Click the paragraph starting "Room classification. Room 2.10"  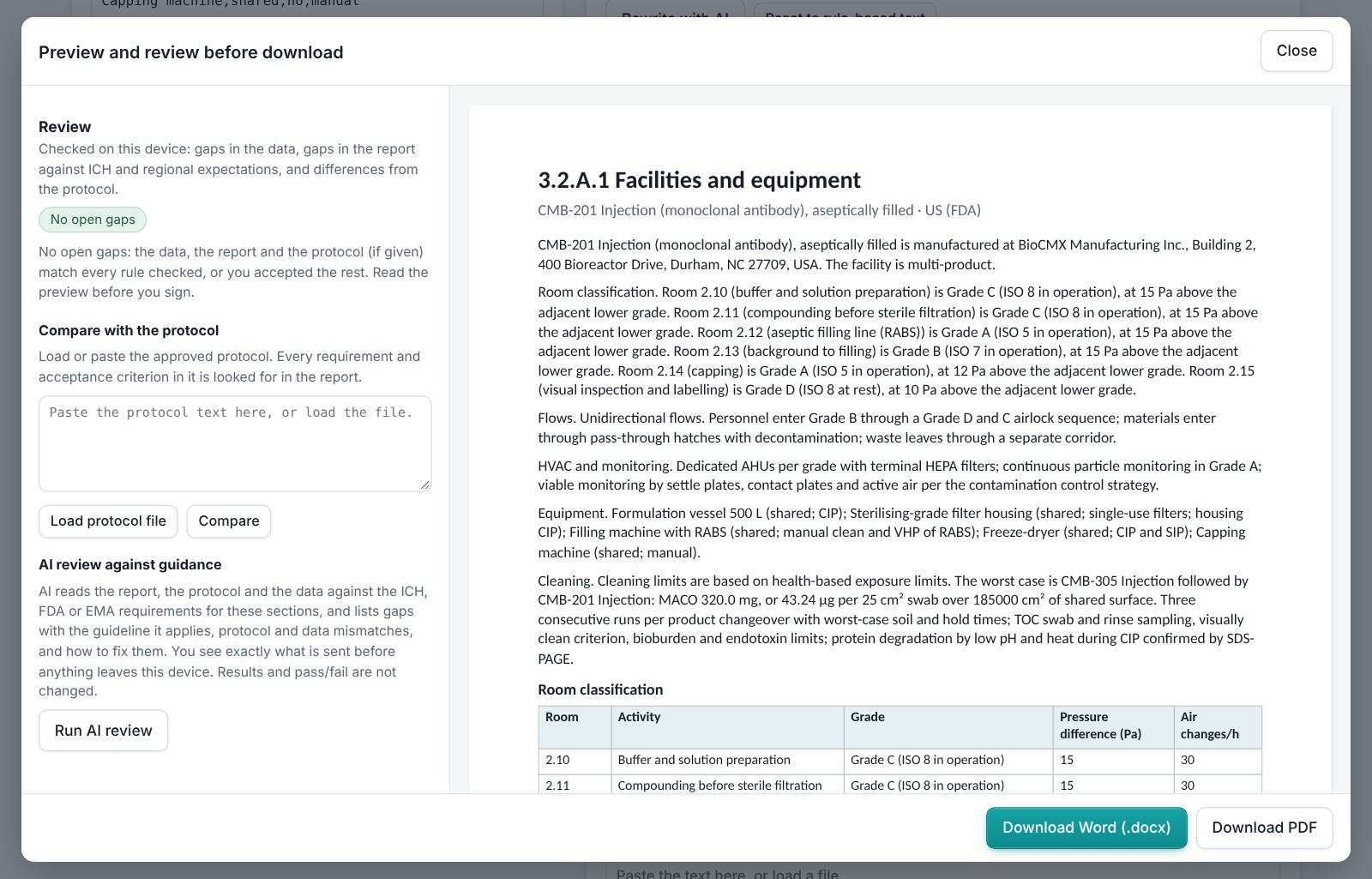[x=898, y=341]
